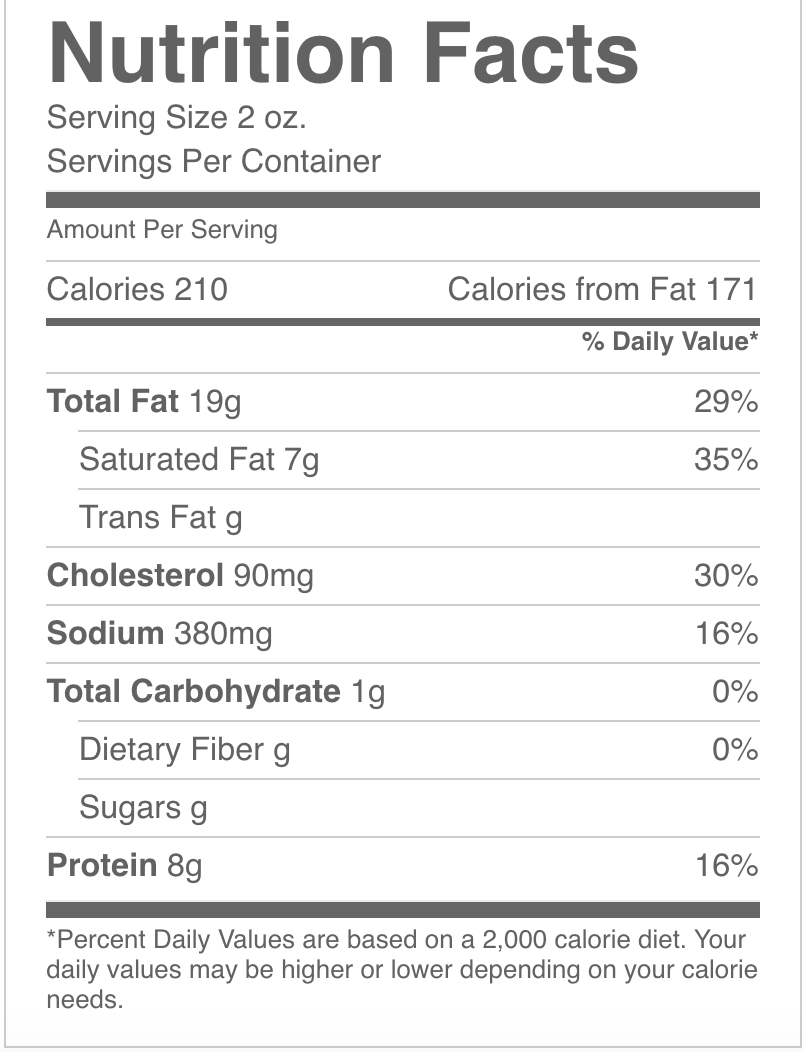The image size is (804, 1052).
Task: Click the 29% daily value for fat
Action: (x=726, y=402)
